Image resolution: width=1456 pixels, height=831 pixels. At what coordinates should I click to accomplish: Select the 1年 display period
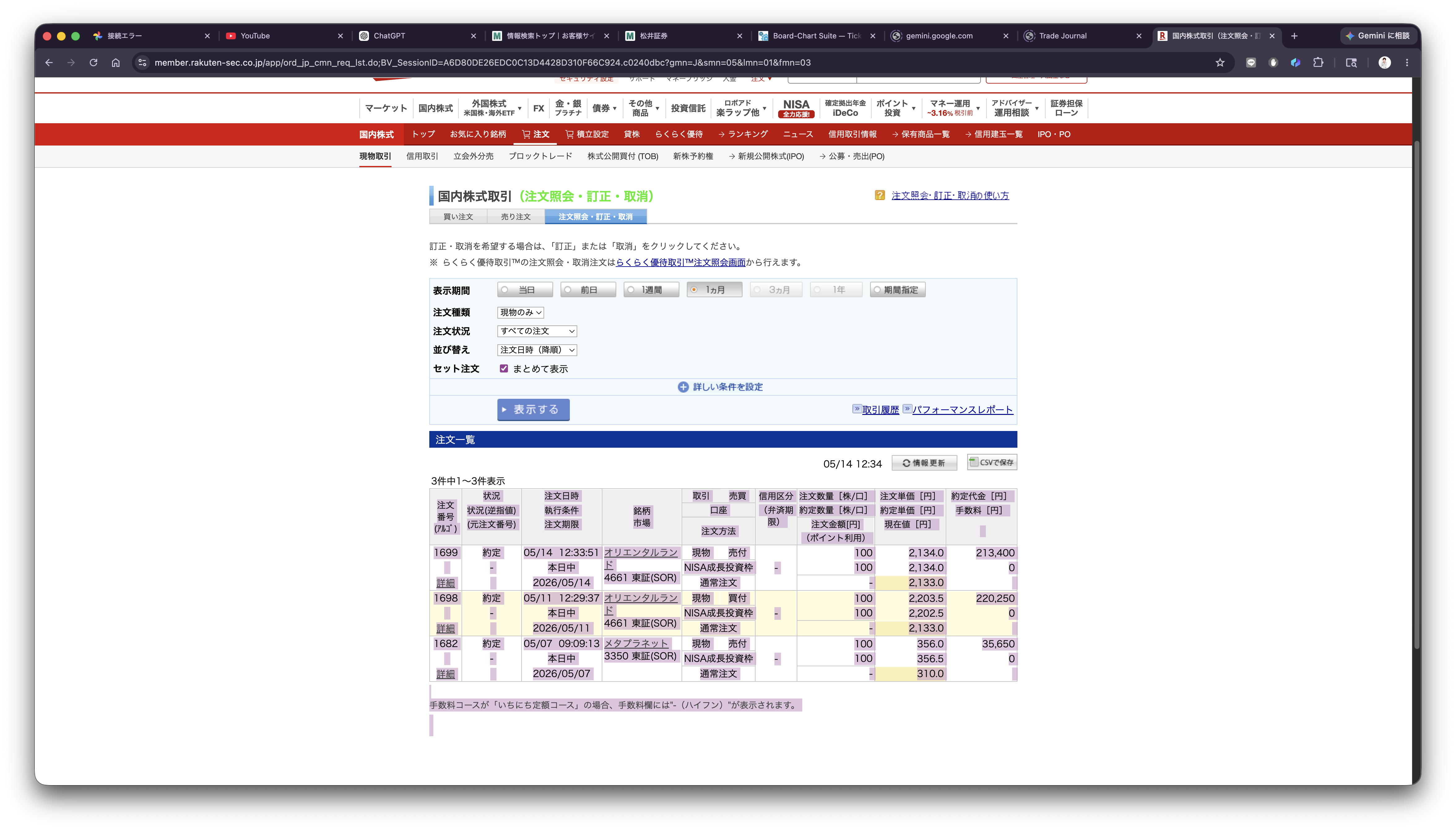click(x=836, y=290)
